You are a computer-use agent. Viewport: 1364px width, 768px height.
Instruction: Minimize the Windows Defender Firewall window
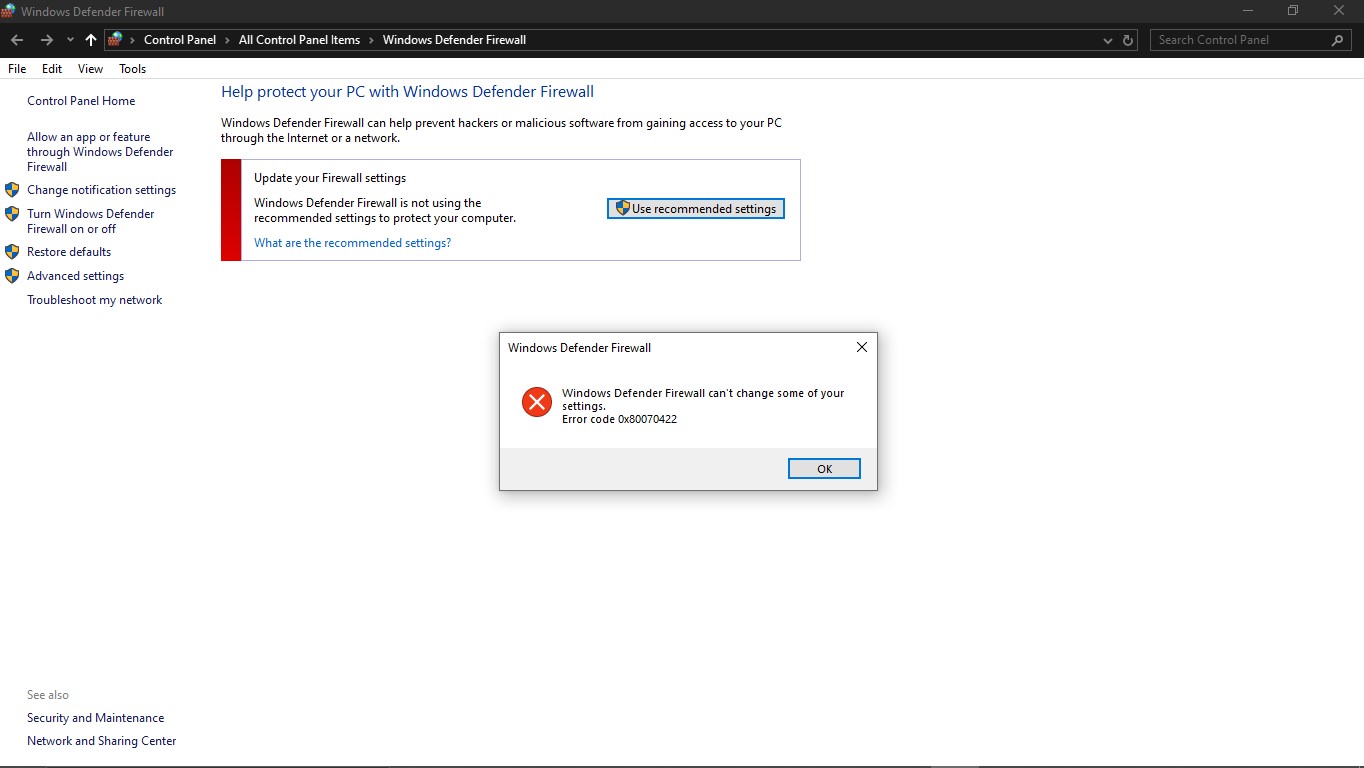1248,11
